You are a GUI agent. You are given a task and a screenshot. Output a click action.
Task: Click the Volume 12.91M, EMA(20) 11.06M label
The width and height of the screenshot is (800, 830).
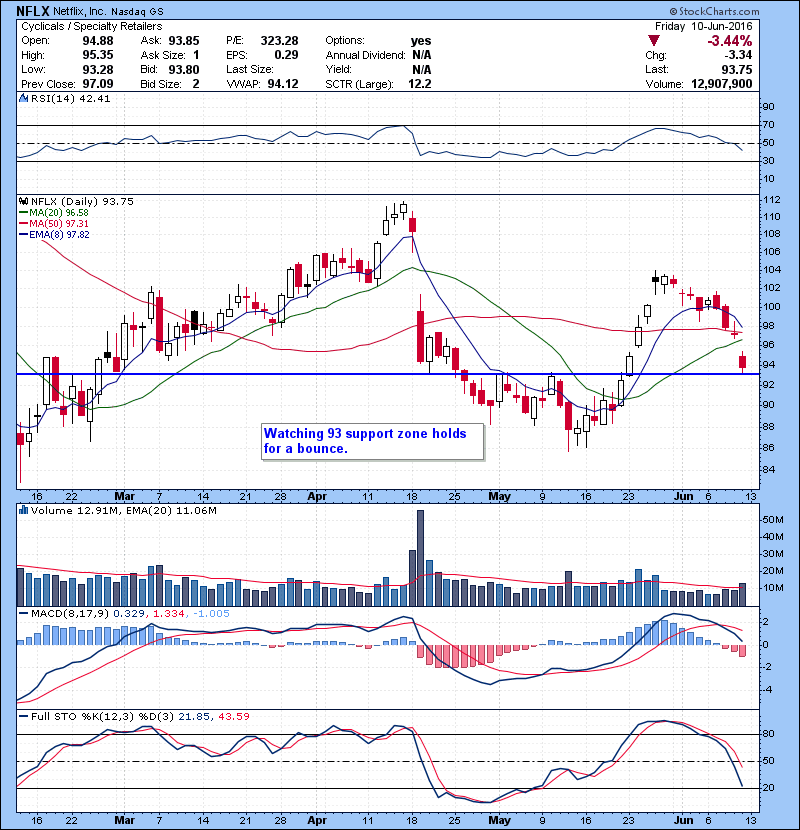pyautogui.click(x=123, y=510)
